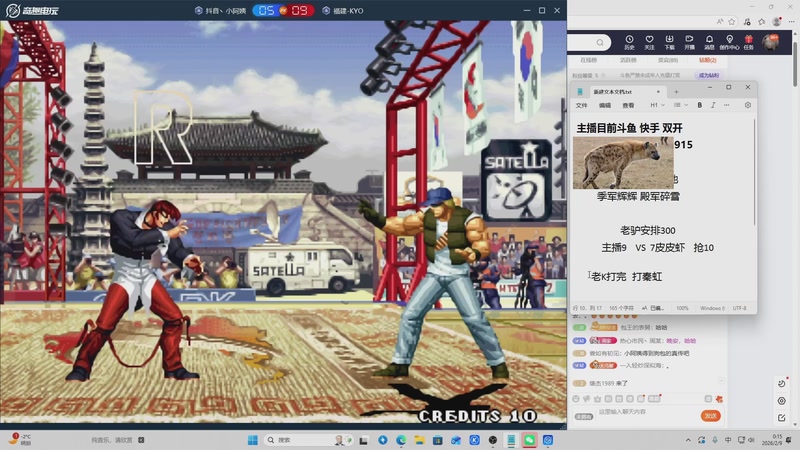
Task: Open the weather widget on taskbar
Action: pyautogui.click(x=20, y=440)
